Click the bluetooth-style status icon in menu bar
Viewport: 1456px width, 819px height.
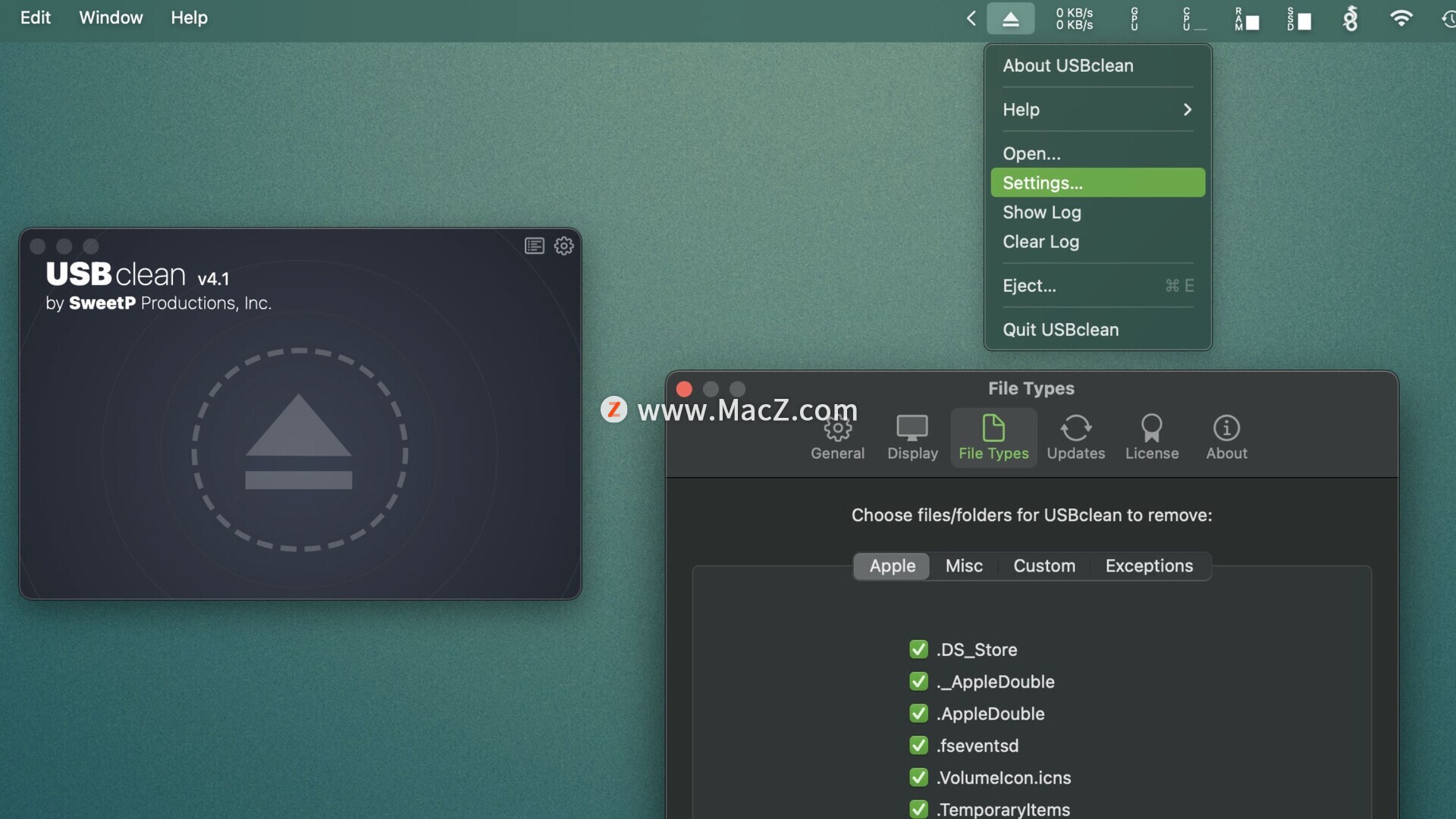coord(1350,18)
